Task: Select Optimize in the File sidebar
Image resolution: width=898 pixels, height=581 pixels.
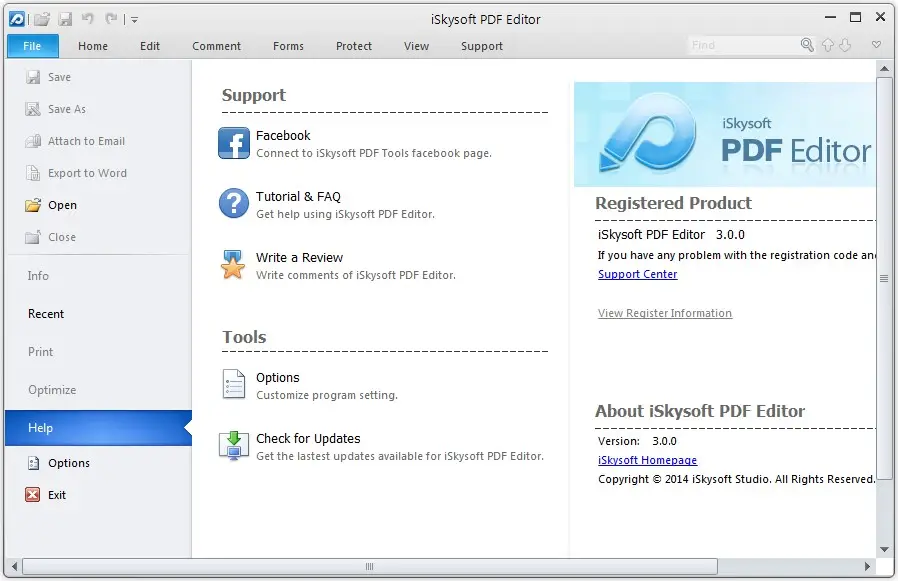Action: pos(52,390)
